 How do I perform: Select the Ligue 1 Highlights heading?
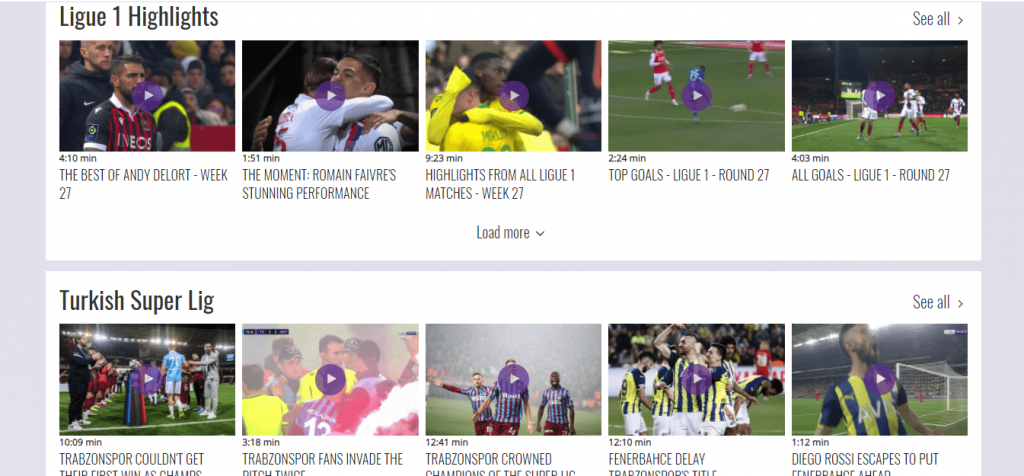point(139,17)
